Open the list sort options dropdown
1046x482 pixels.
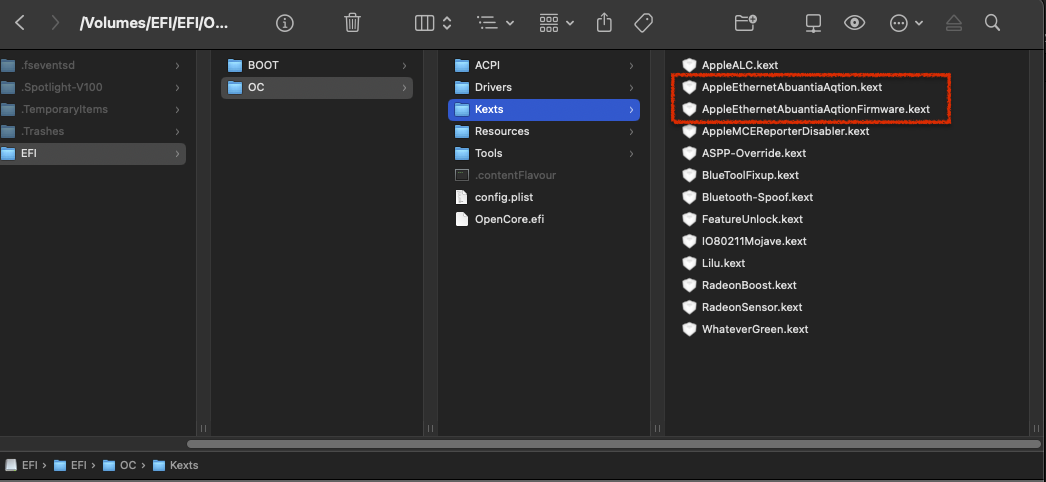495,23
